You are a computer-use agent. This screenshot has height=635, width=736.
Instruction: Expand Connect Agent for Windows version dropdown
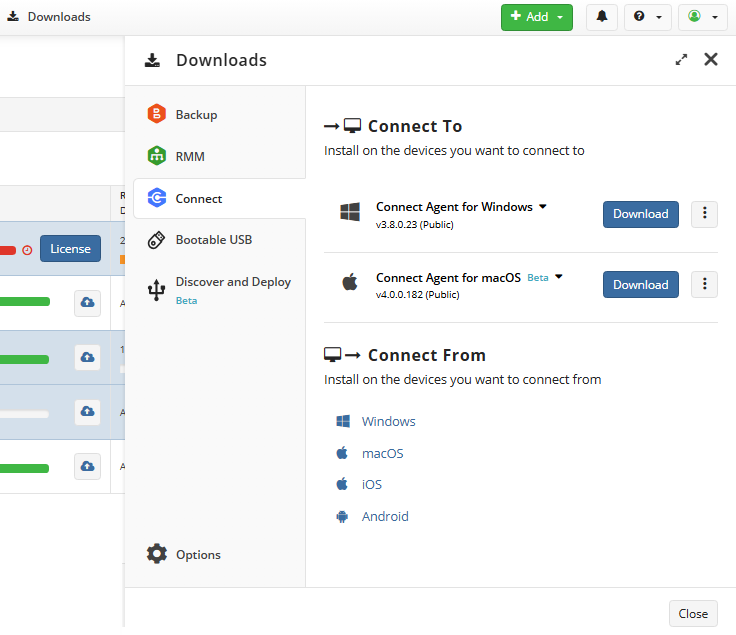[543, 207]
